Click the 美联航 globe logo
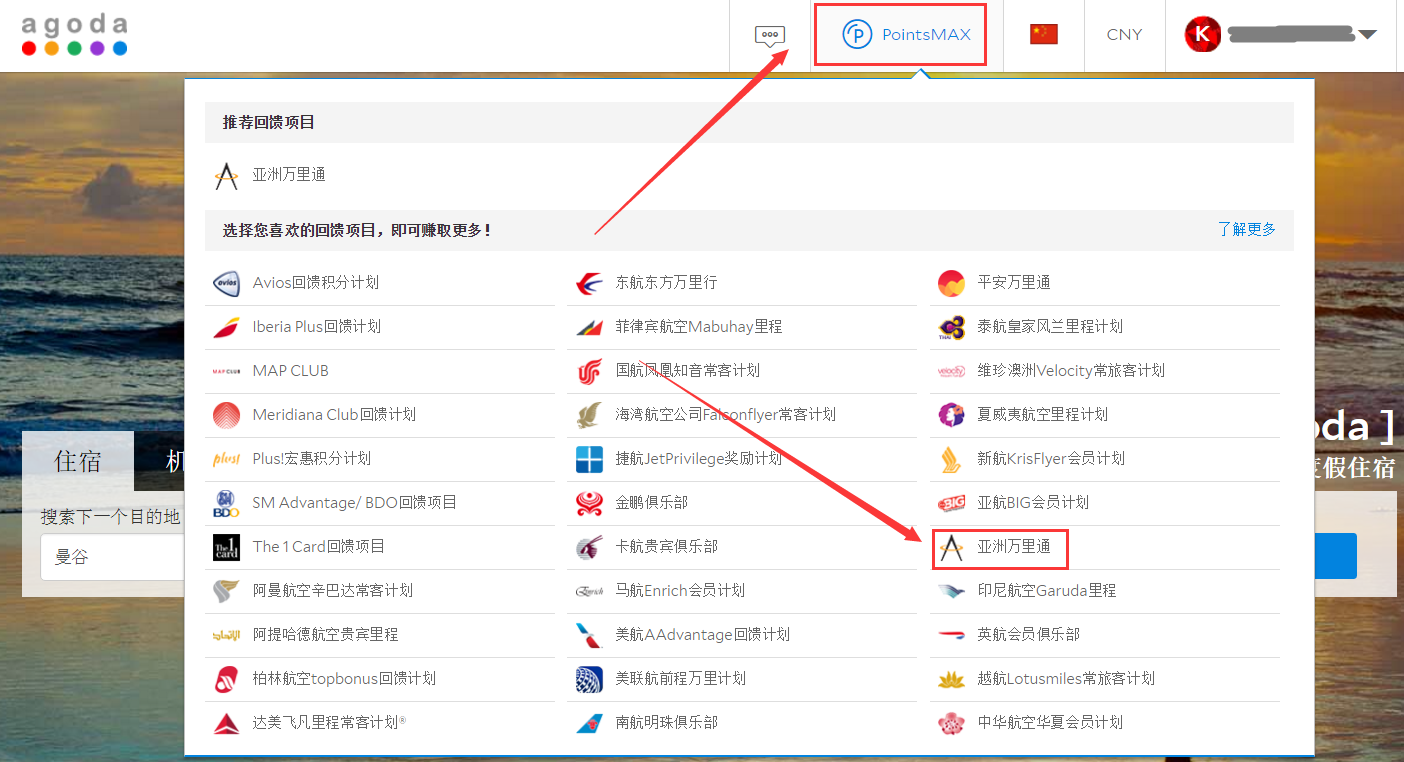 590,679
